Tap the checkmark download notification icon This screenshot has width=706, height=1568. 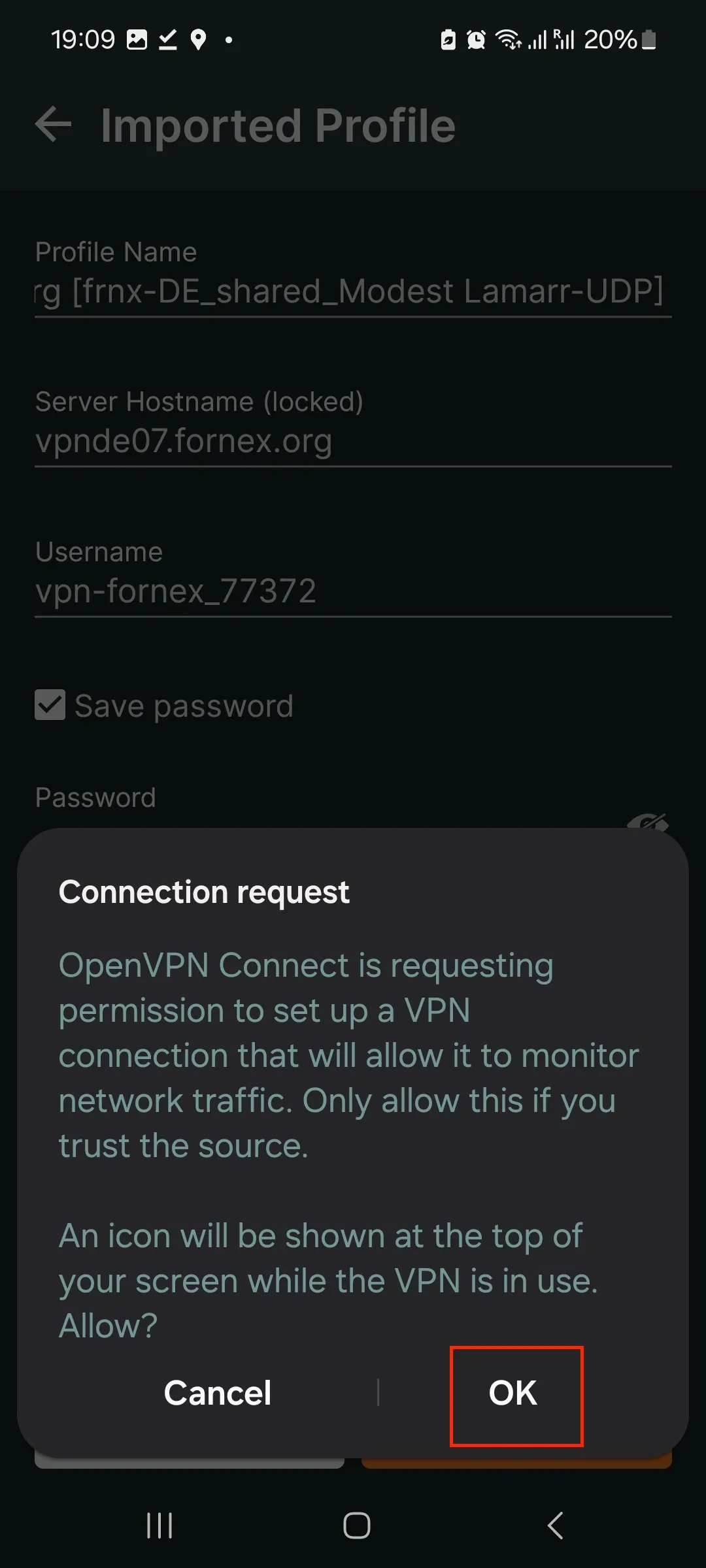coord(168,40)
